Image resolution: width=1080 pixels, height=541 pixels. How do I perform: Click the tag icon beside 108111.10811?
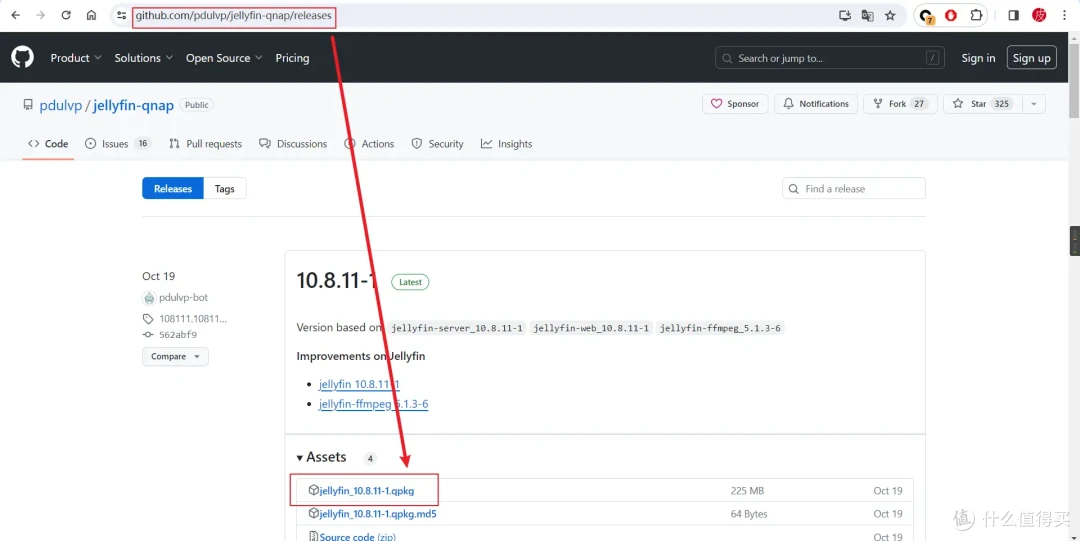pos(148,318)
